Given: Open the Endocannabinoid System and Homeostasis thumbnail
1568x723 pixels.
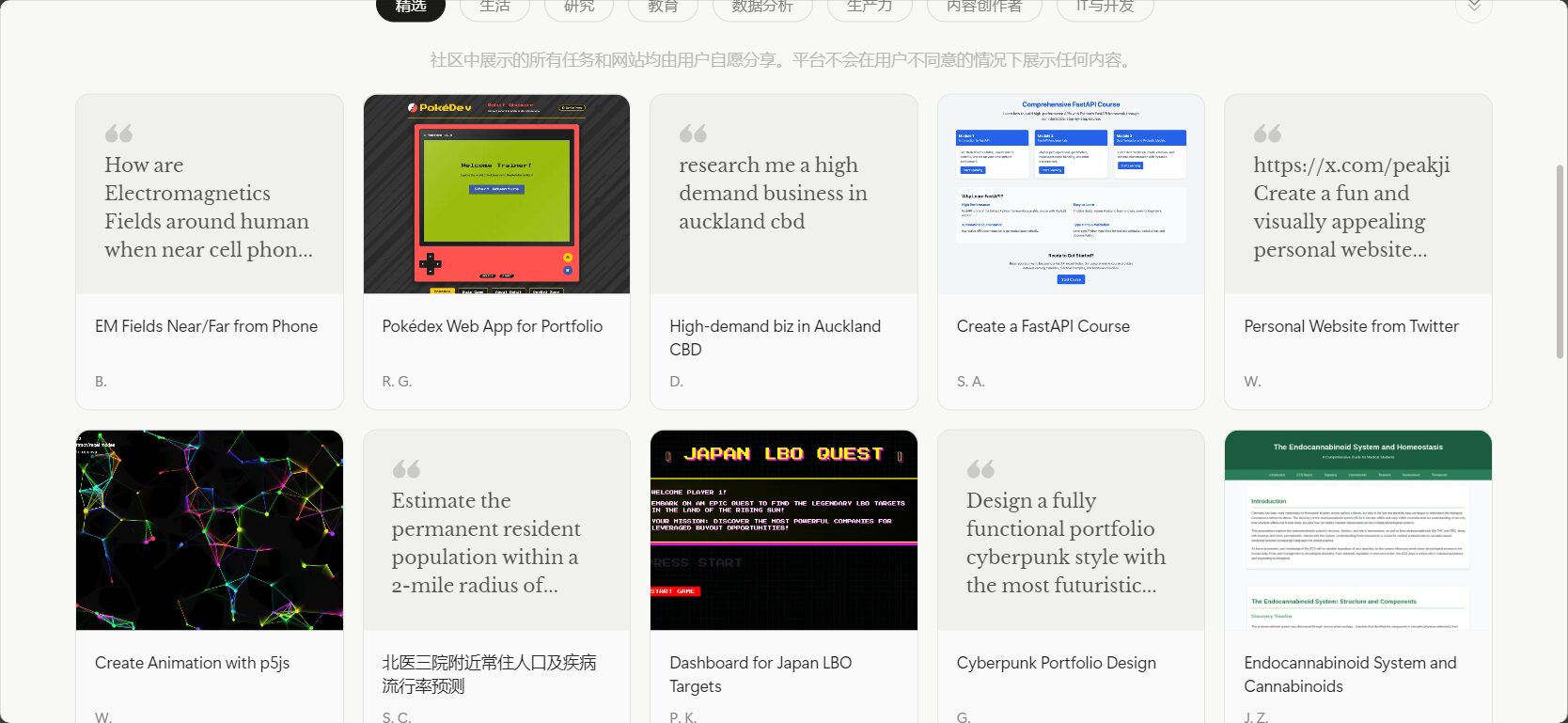Looking at the screenshot, I should click(1358, 530).
